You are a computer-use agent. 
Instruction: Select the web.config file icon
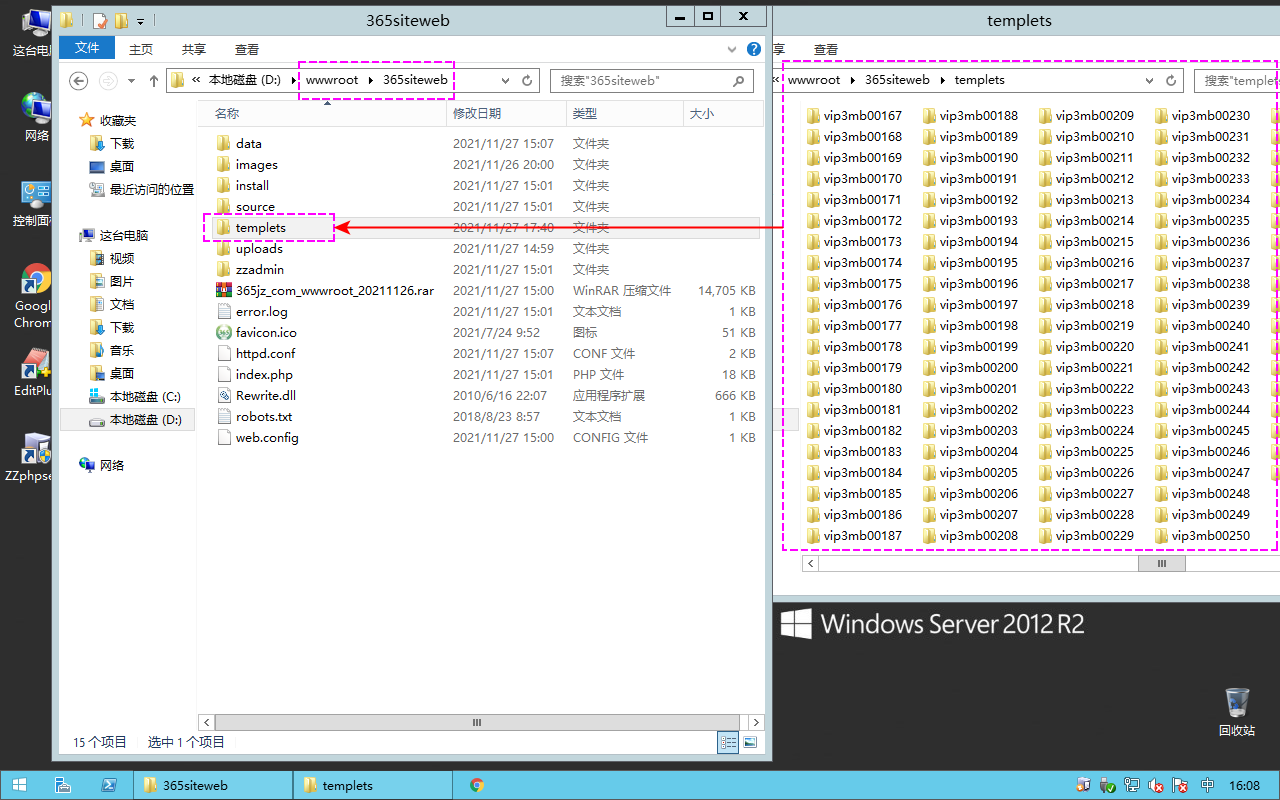pyautogui.click(x=224, y=438)
